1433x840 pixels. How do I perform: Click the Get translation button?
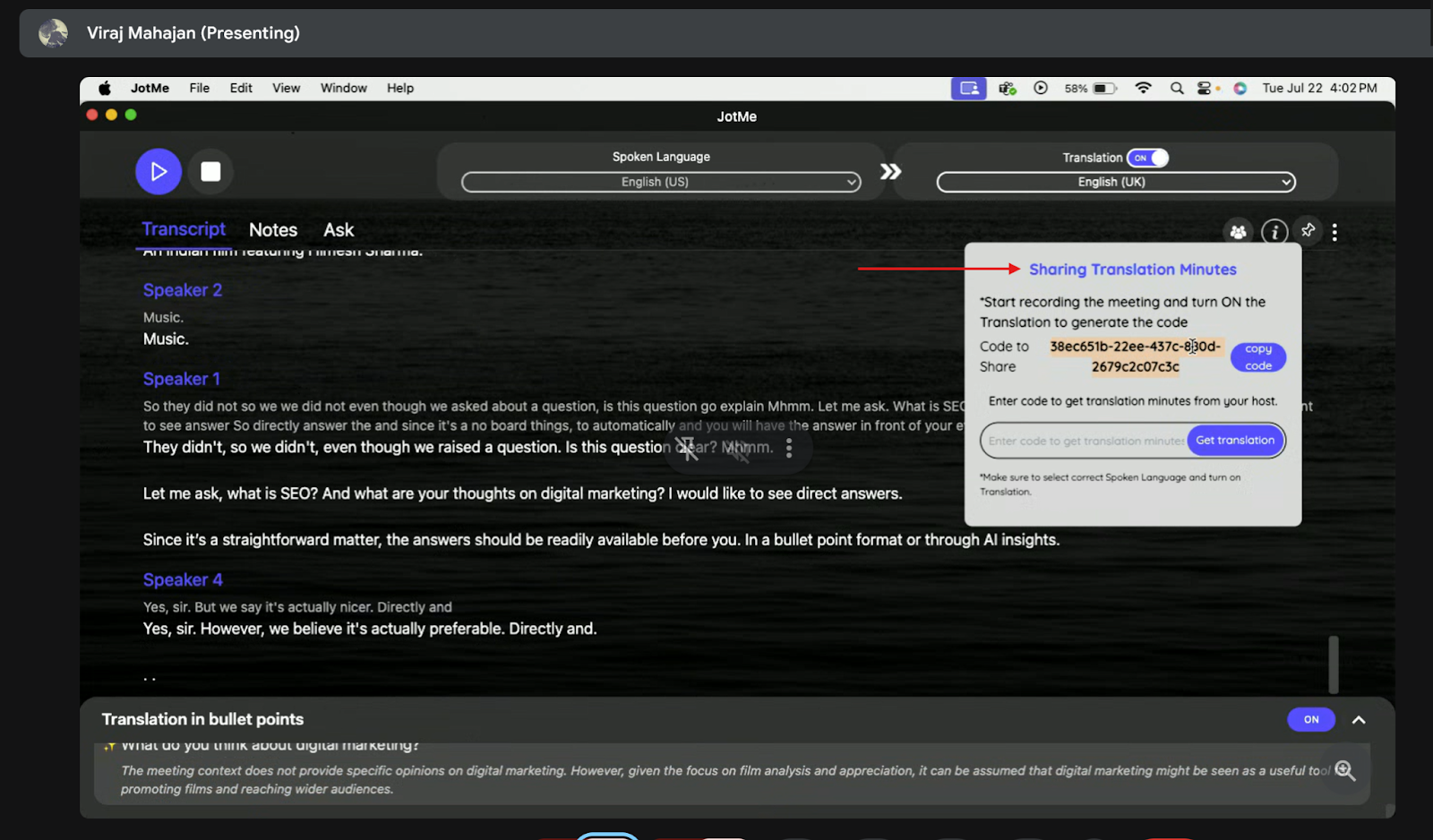click(1235, 440)
